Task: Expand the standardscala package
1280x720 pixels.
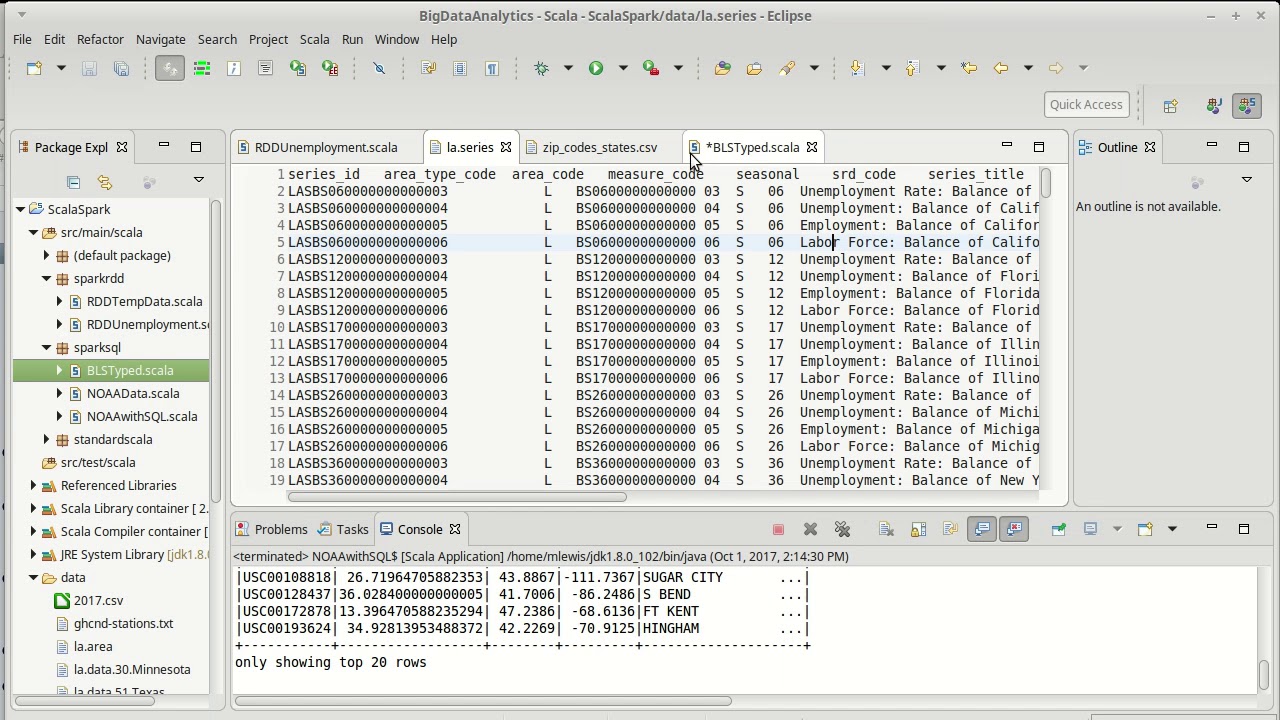Action: click(x=46, y=439)
